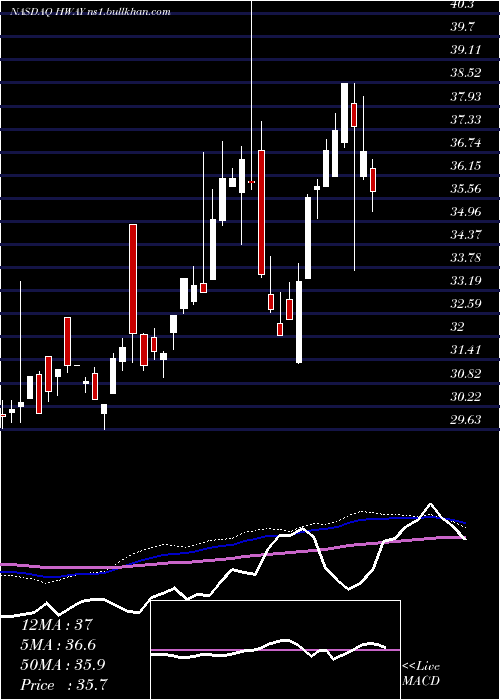Click the tall red candle spanning 34.9 to 32
The height and width of the screenshot is (700, 500).
pos(133,279)
